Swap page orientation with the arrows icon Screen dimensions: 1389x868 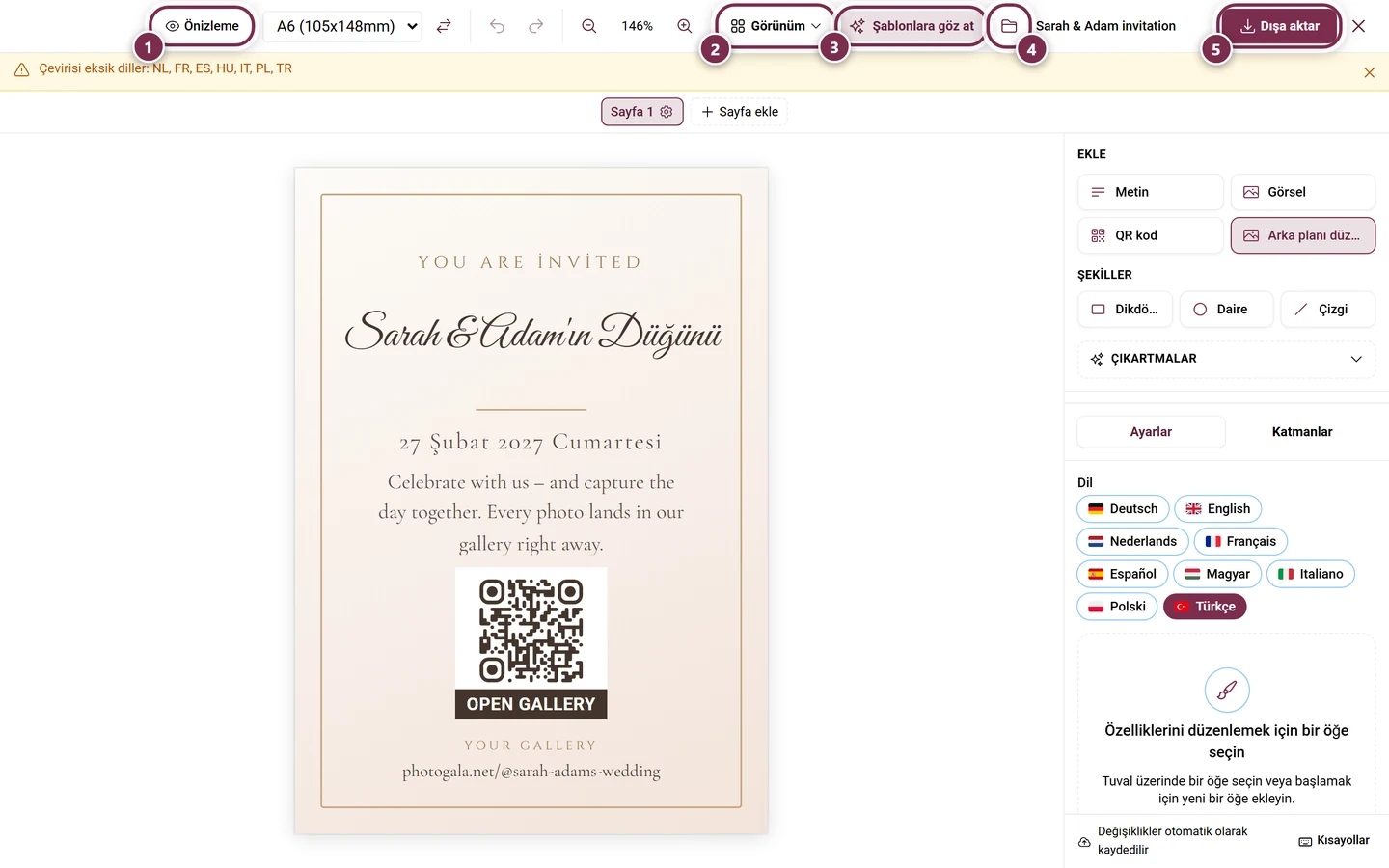click(444, 26)
